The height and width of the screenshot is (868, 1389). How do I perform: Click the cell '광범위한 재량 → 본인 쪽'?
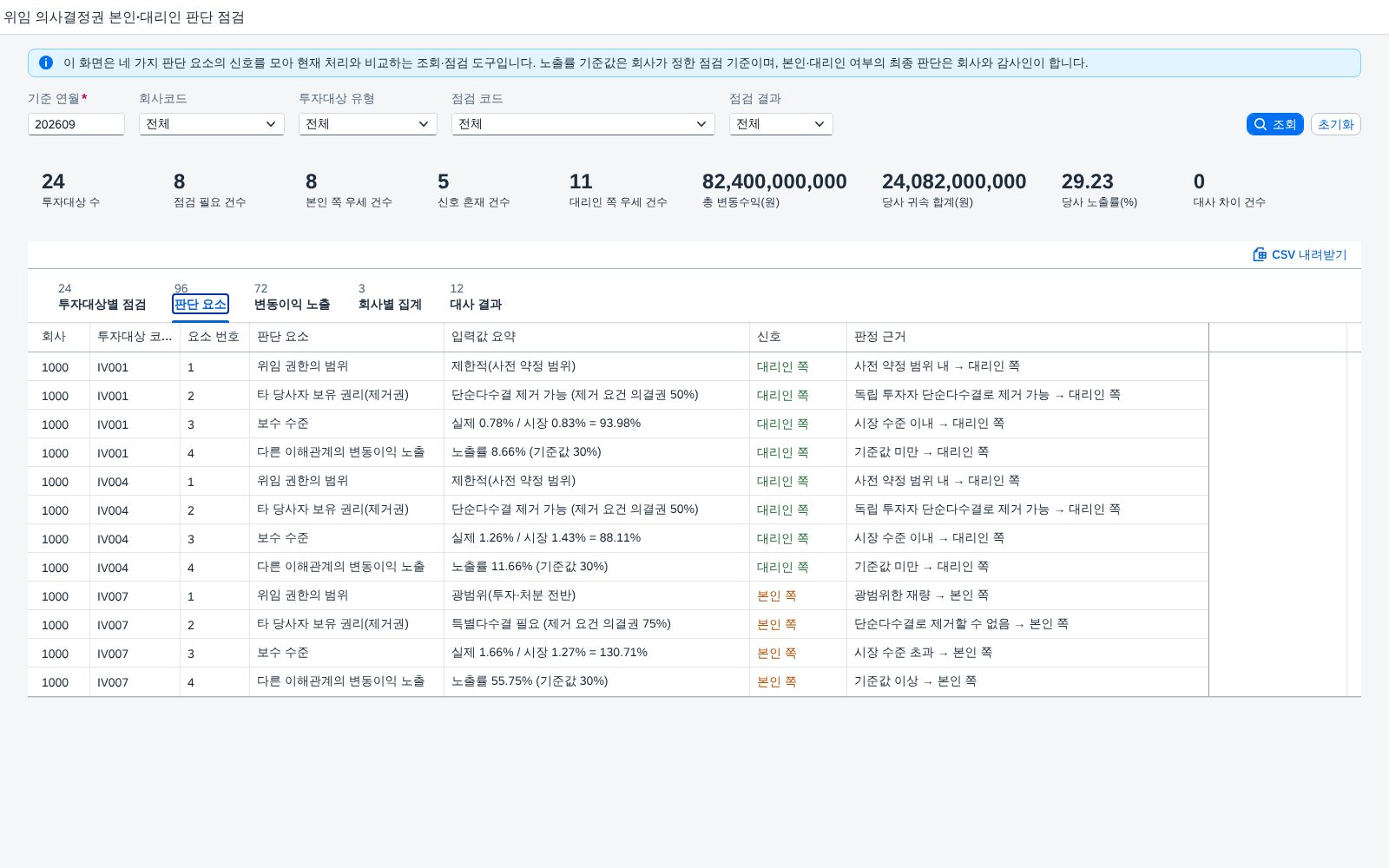click(x=1027, y=595)
